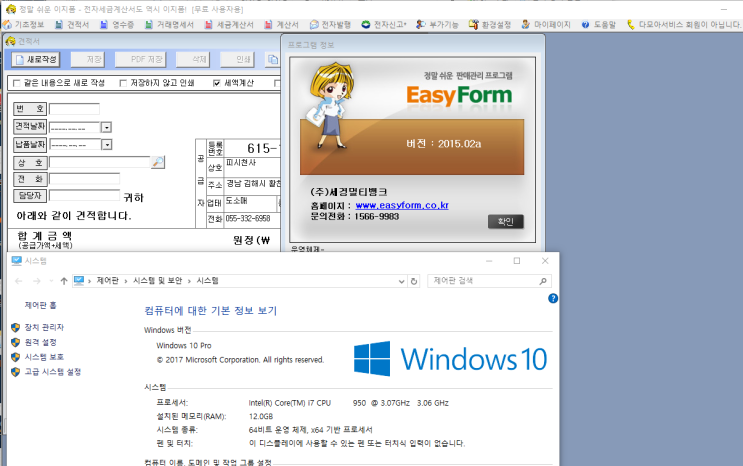Open the 기초정보 menu
The height and width of the screenshot is (466, 743).
tap(24, 25)
